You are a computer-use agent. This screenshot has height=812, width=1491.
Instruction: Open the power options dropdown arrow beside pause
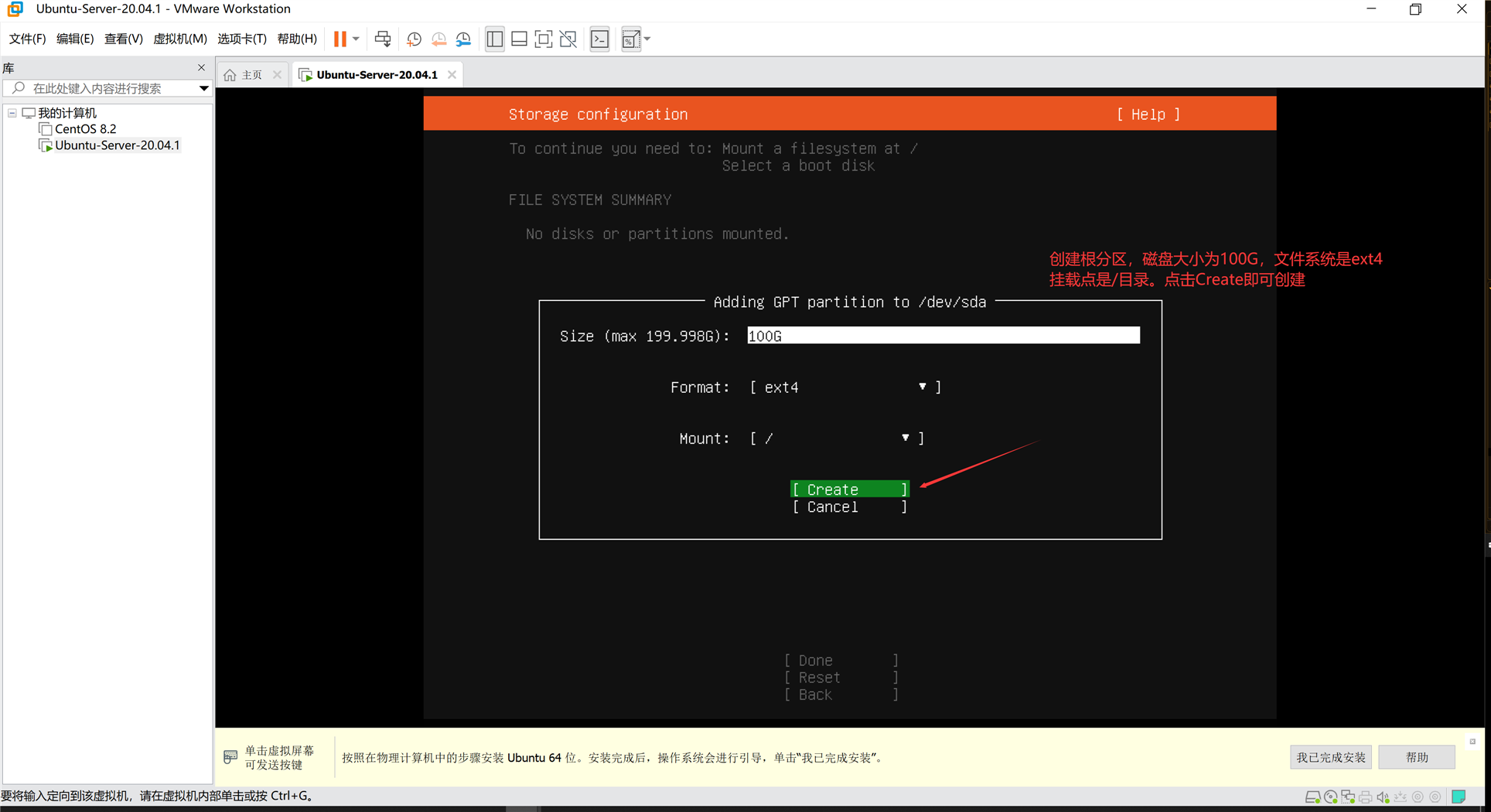(x=356, y=39)
